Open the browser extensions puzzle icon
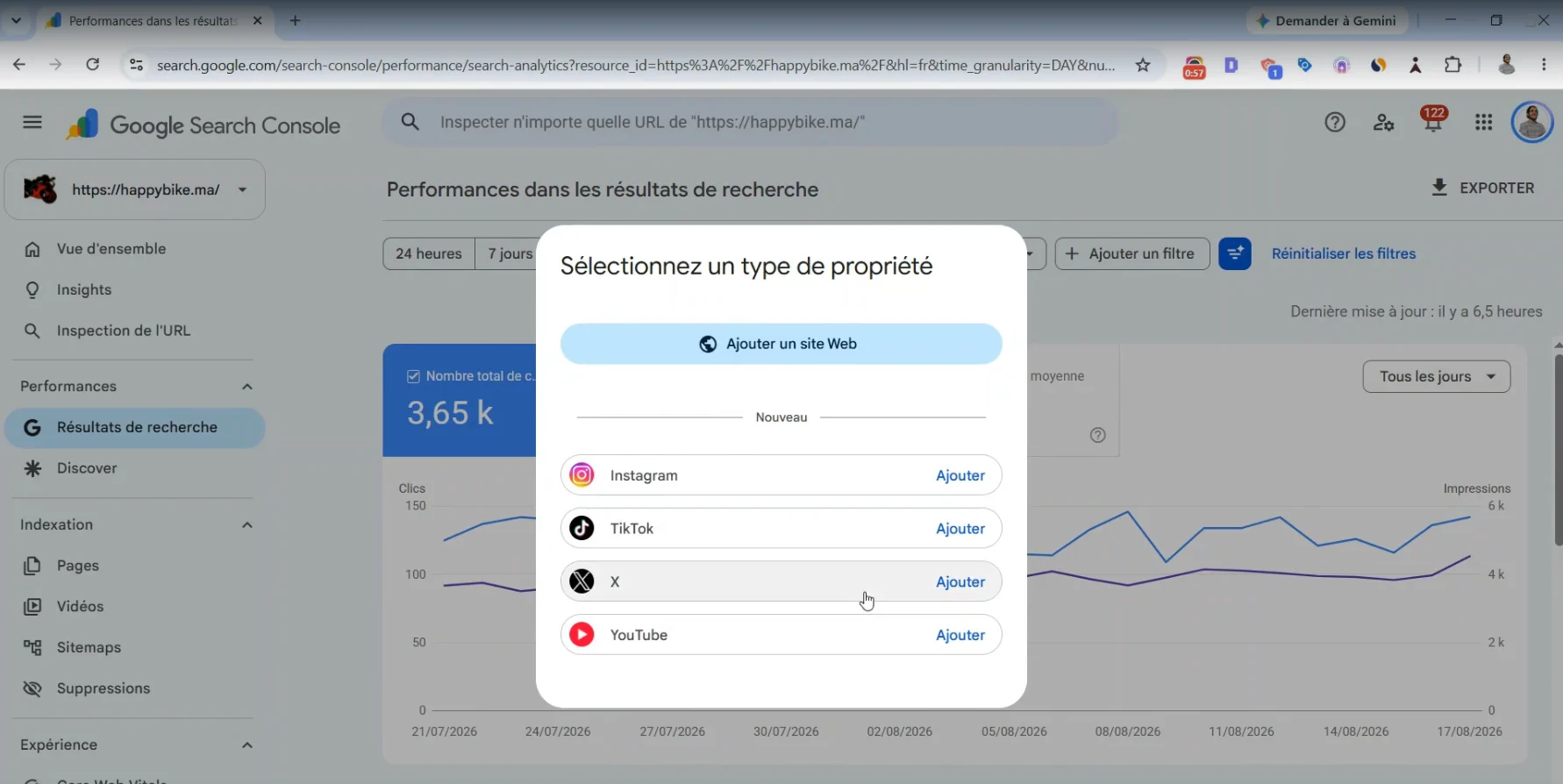This screenshot has height=784, width=1563. click(1453, 65)
